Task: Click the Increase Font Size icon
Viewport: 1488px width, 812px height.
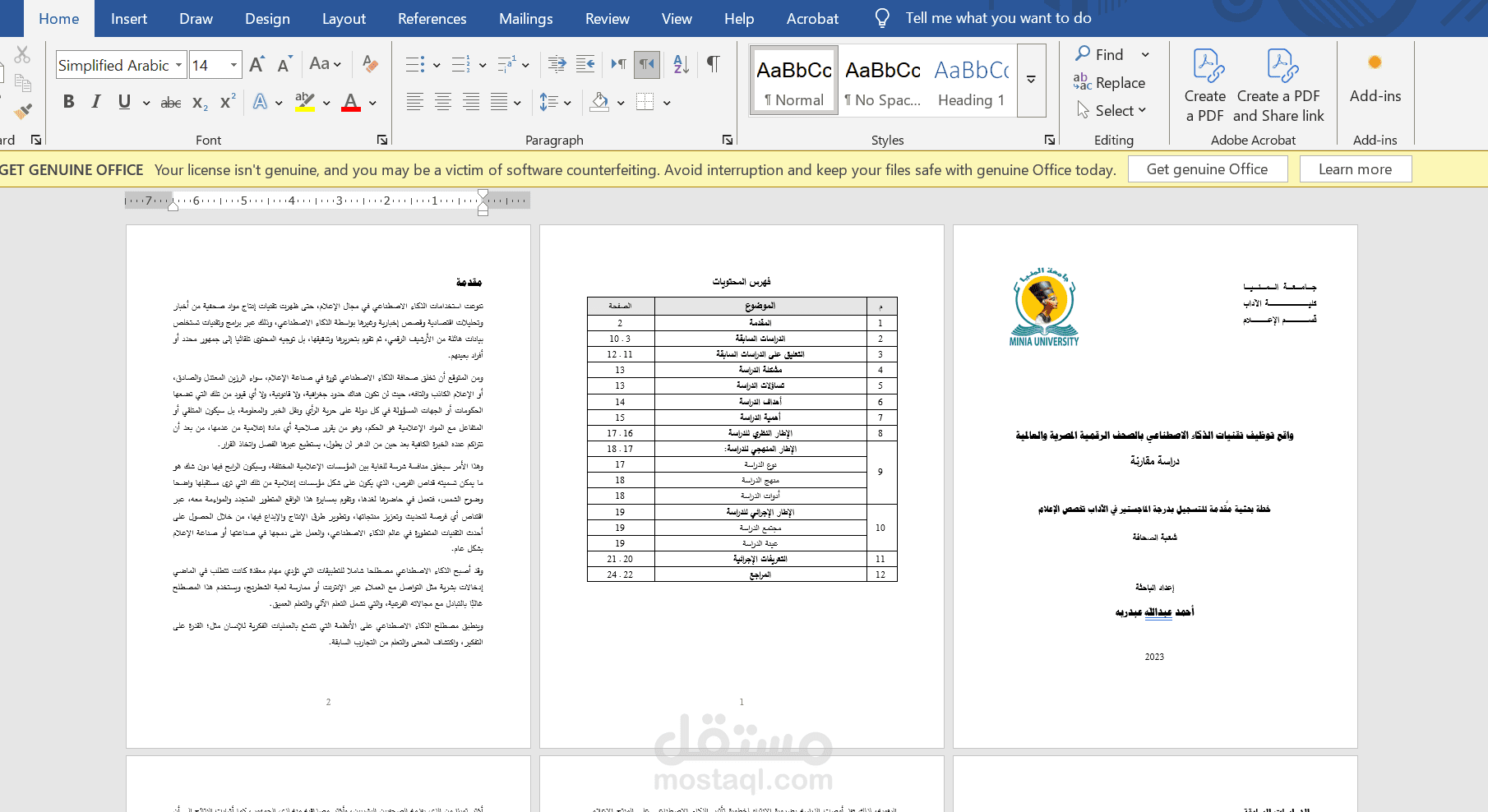Action: (x=256, y=64)
